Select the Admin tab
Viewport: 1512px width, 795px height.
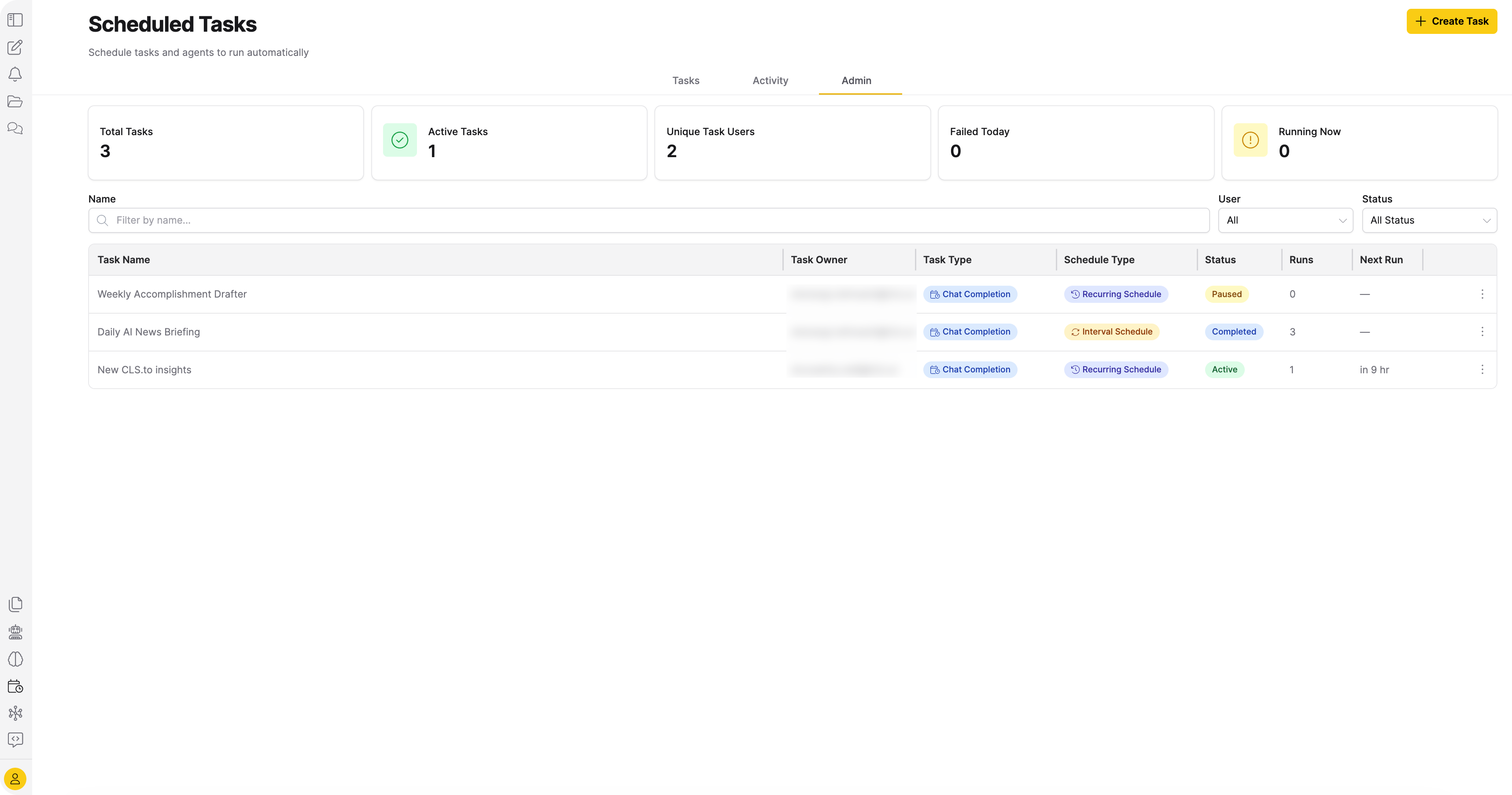[856, 81]
